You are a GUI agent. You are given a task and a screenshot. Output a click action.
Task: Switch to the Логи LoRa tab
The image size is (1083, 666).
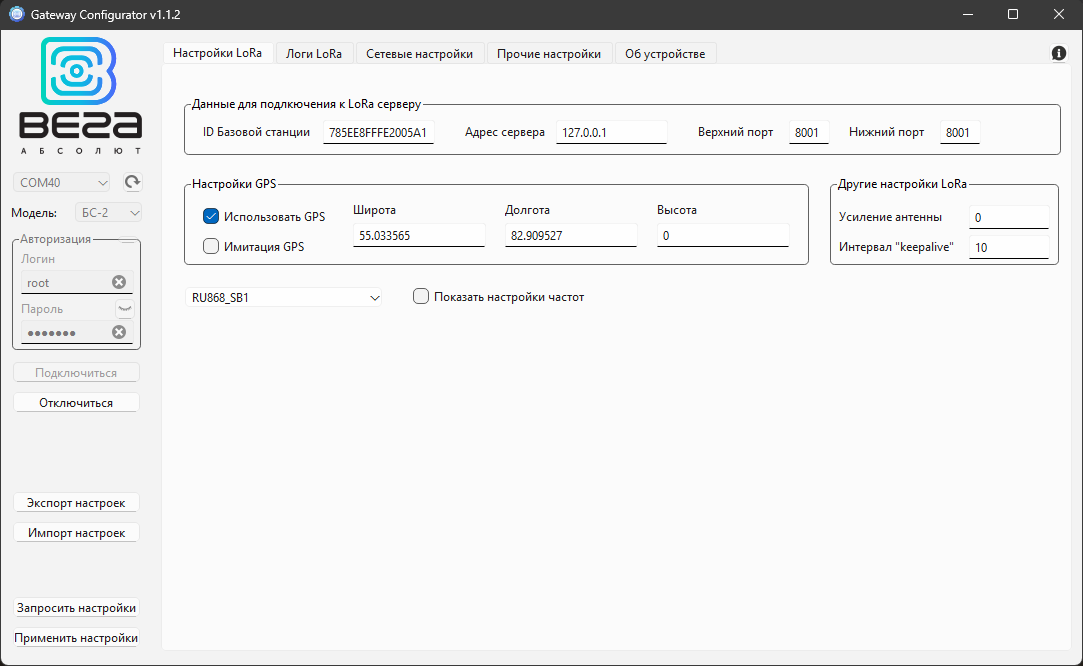click(314, 53)
